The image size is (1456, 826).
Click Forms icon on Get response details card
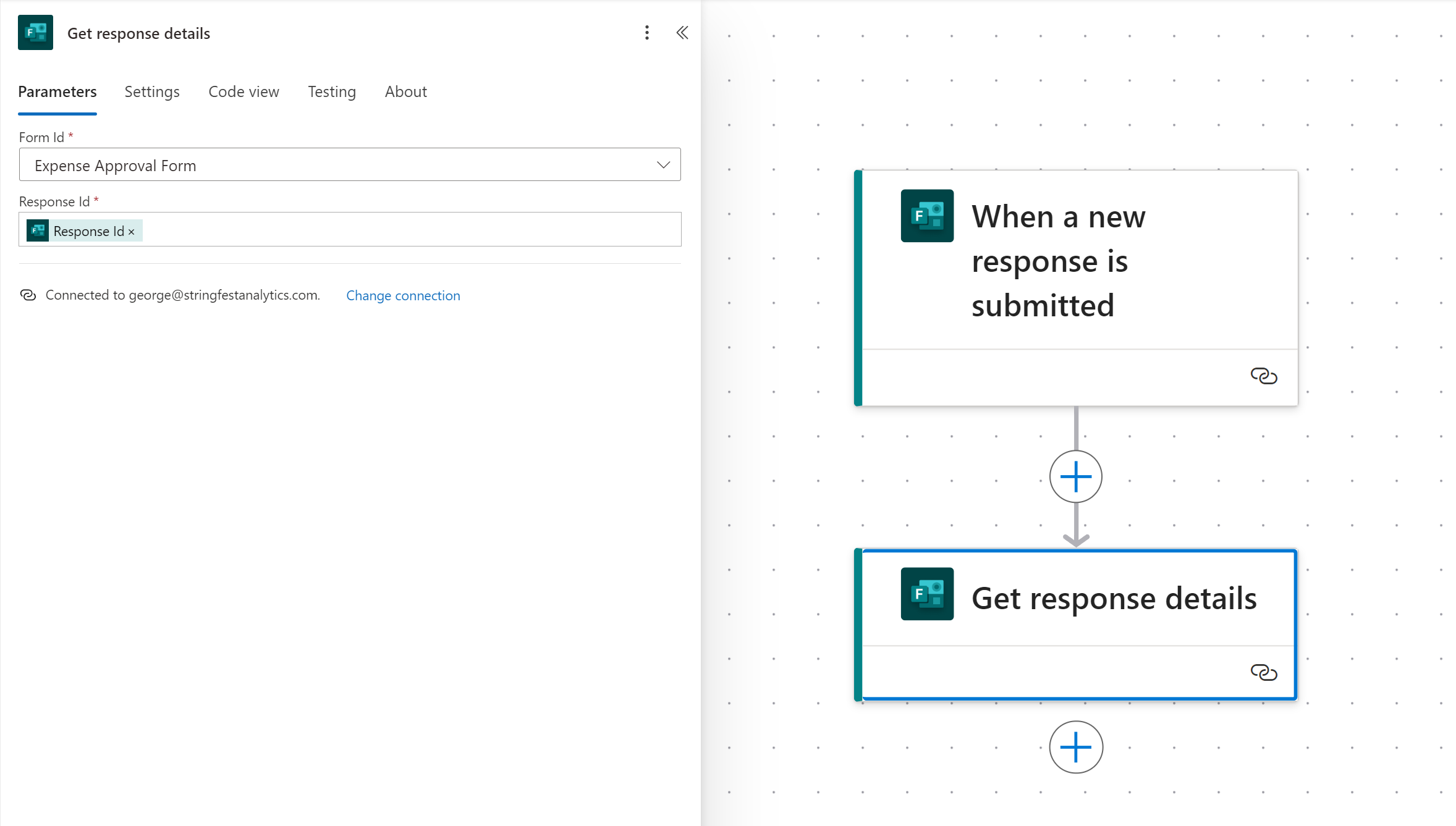pyautogui.click(x=926, y=594)
